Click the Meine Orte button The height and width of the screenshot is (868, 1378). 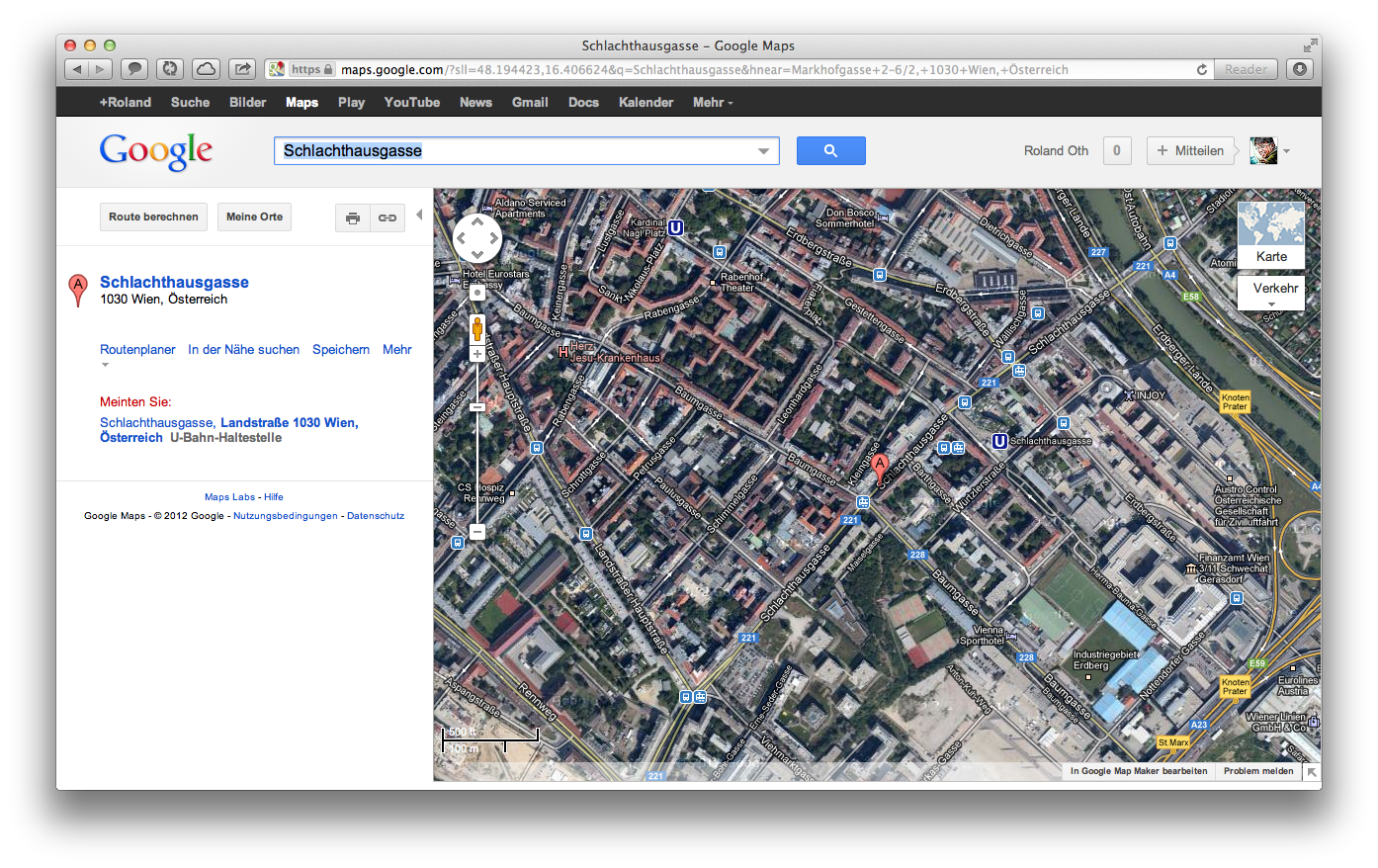(x=254, y=217)
